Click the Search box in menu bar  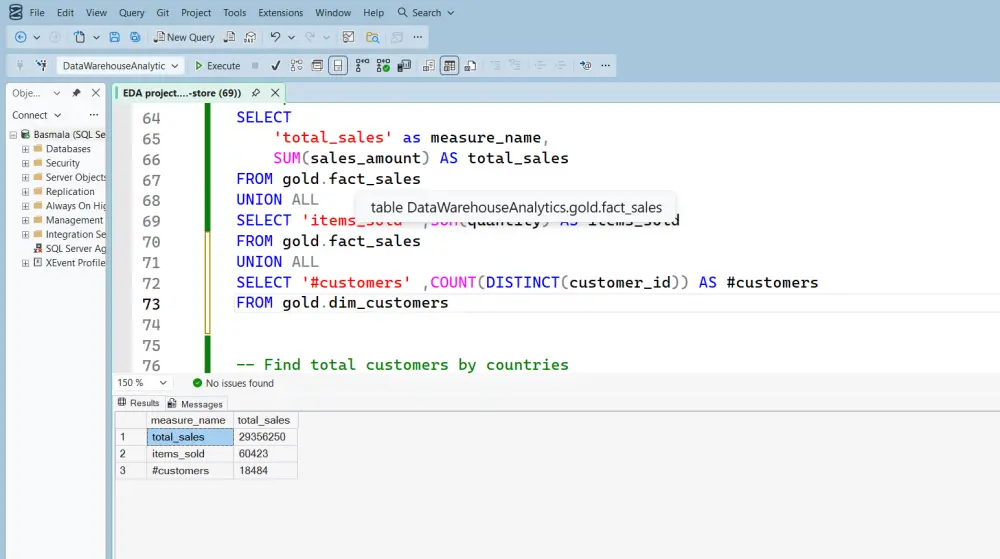(425, 13)
